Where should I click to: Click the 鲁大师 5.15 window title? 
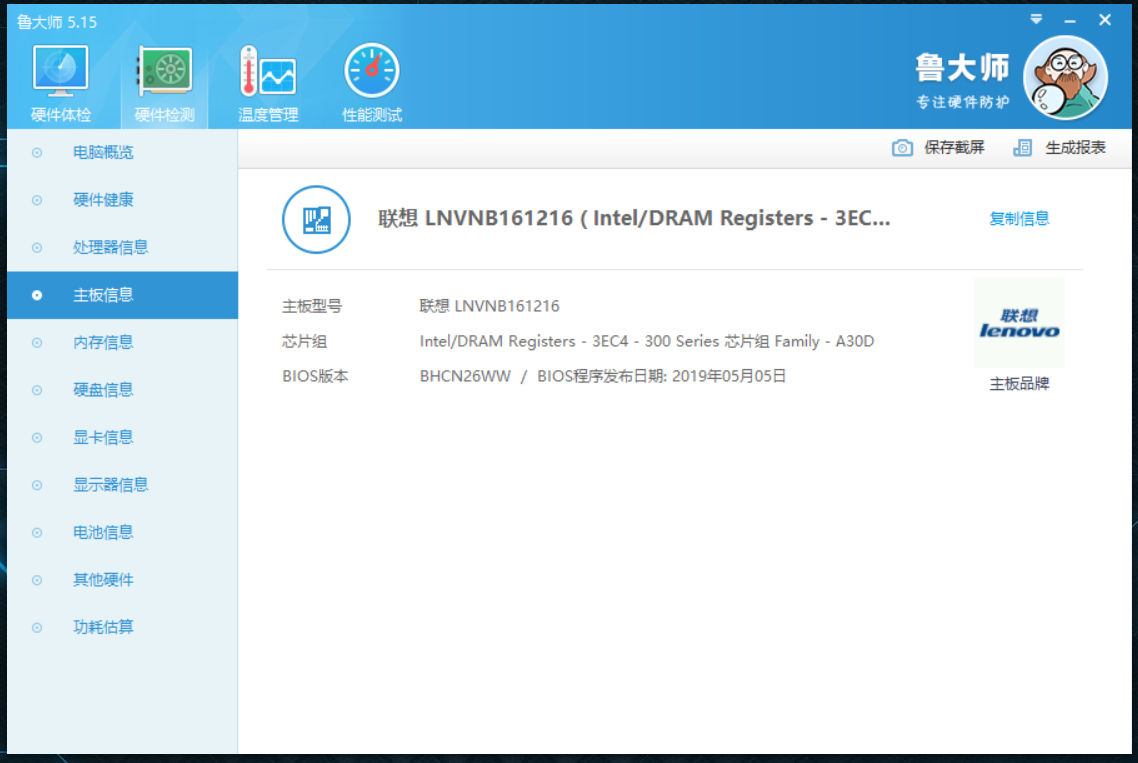57,22
